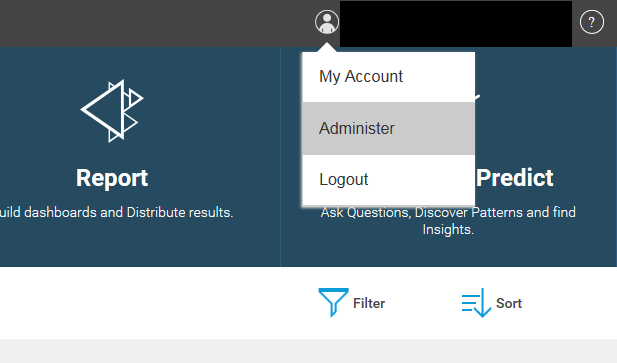Click the Ask Questions, Discover Patterns description
617x363 pixels.
click(448, 212)
